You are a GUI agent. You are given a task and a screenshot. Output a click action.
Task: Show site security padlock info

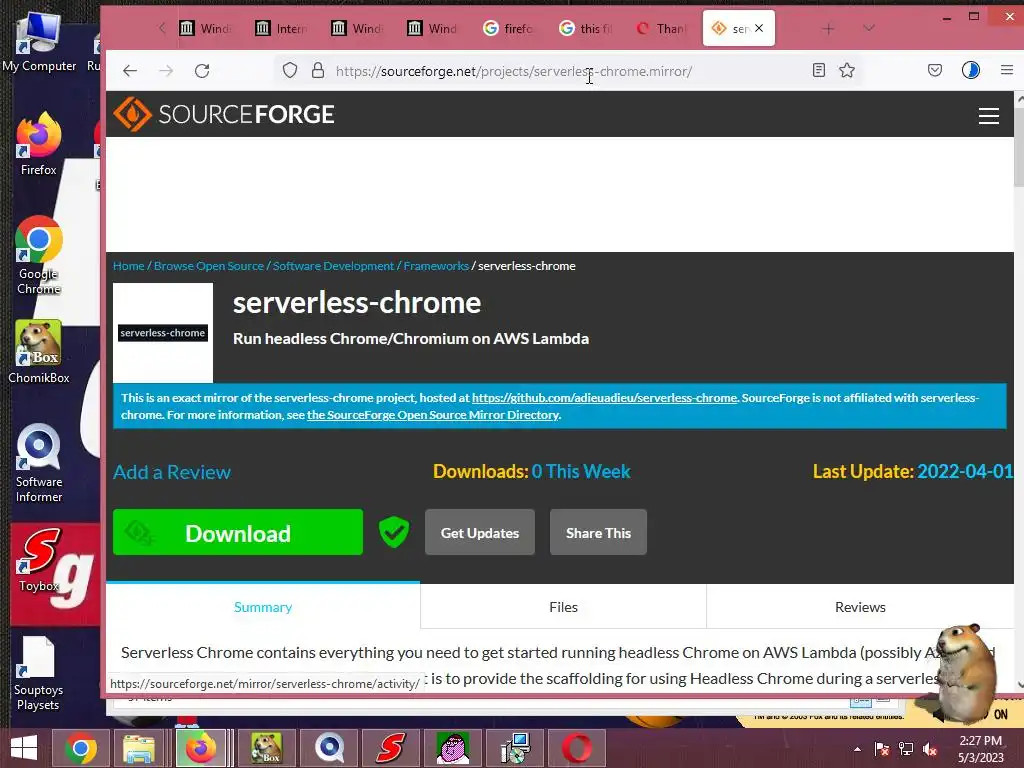tap(318, 71)
